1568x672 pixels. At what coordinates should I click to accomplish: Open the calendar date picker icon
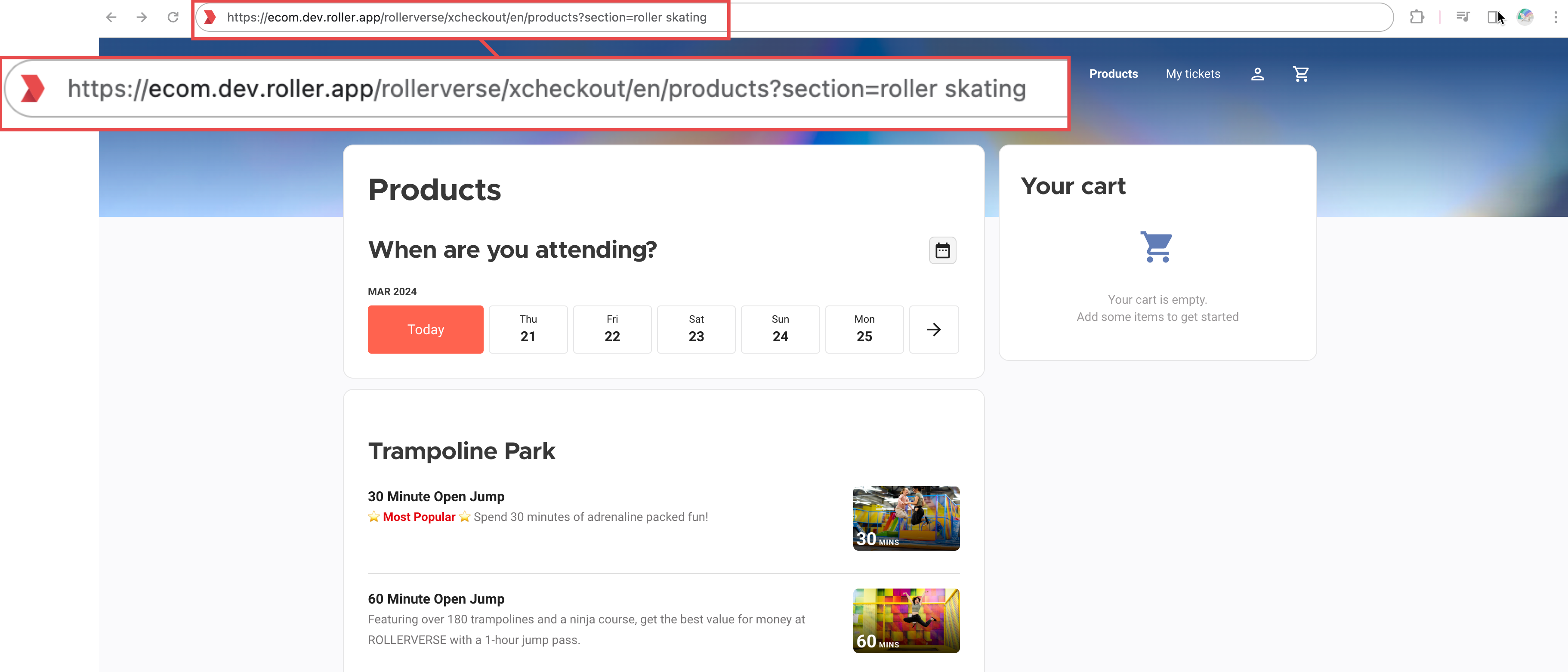click(x=942, y=250)
